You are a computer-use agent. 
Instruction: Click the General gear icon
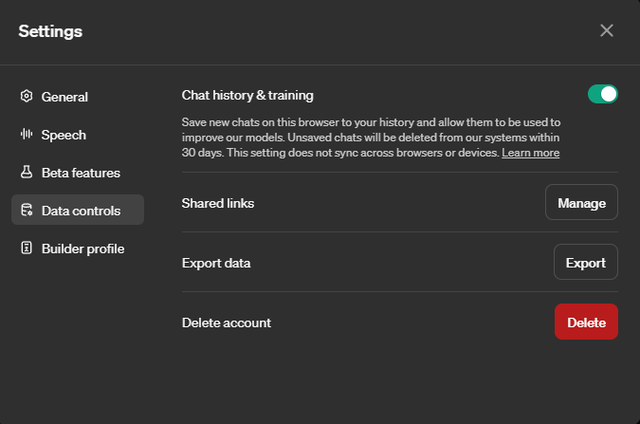27,97
